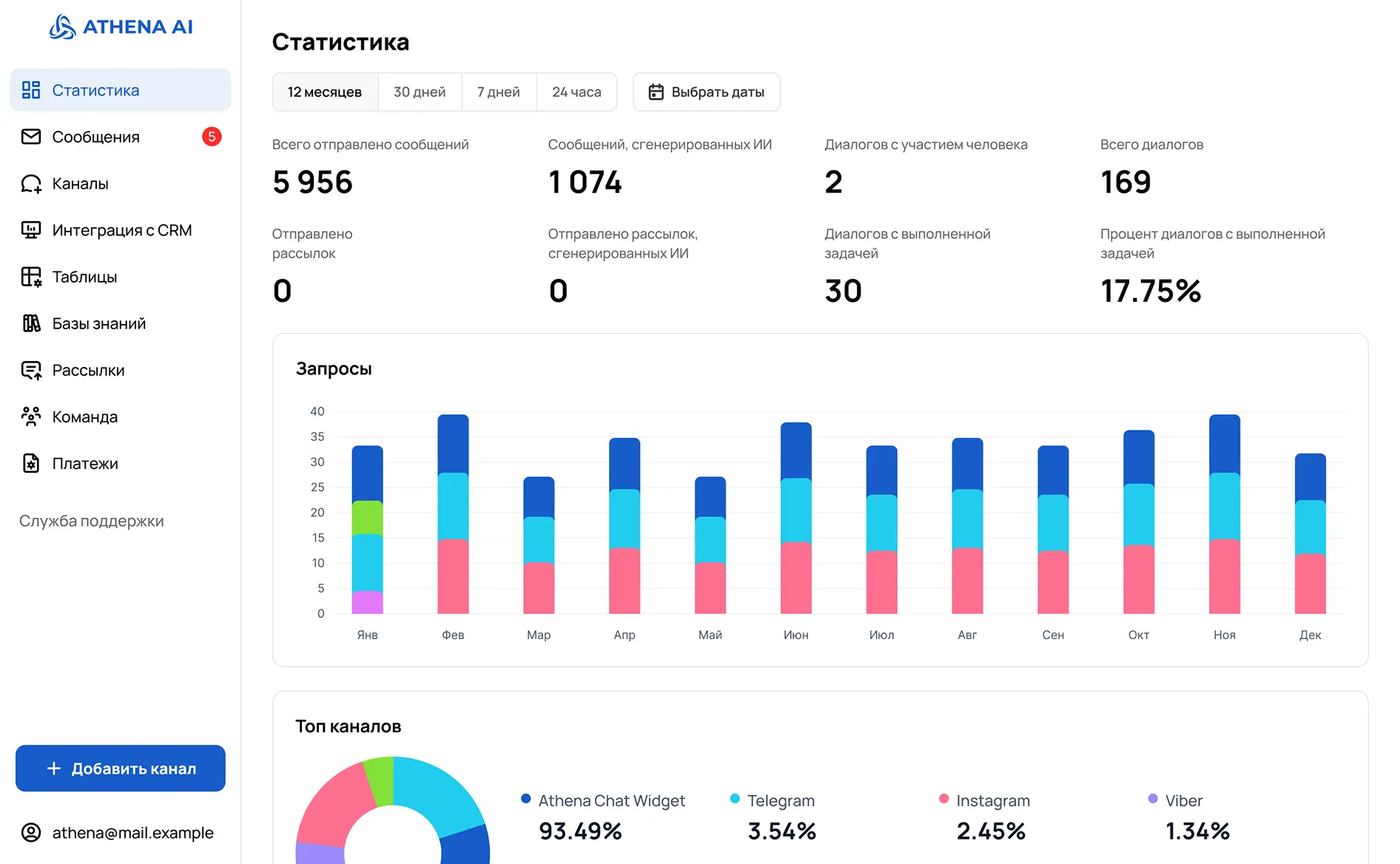The image size is (1400, 864).
Task: Show statistics for 24 часа
Action: point(576,92)
